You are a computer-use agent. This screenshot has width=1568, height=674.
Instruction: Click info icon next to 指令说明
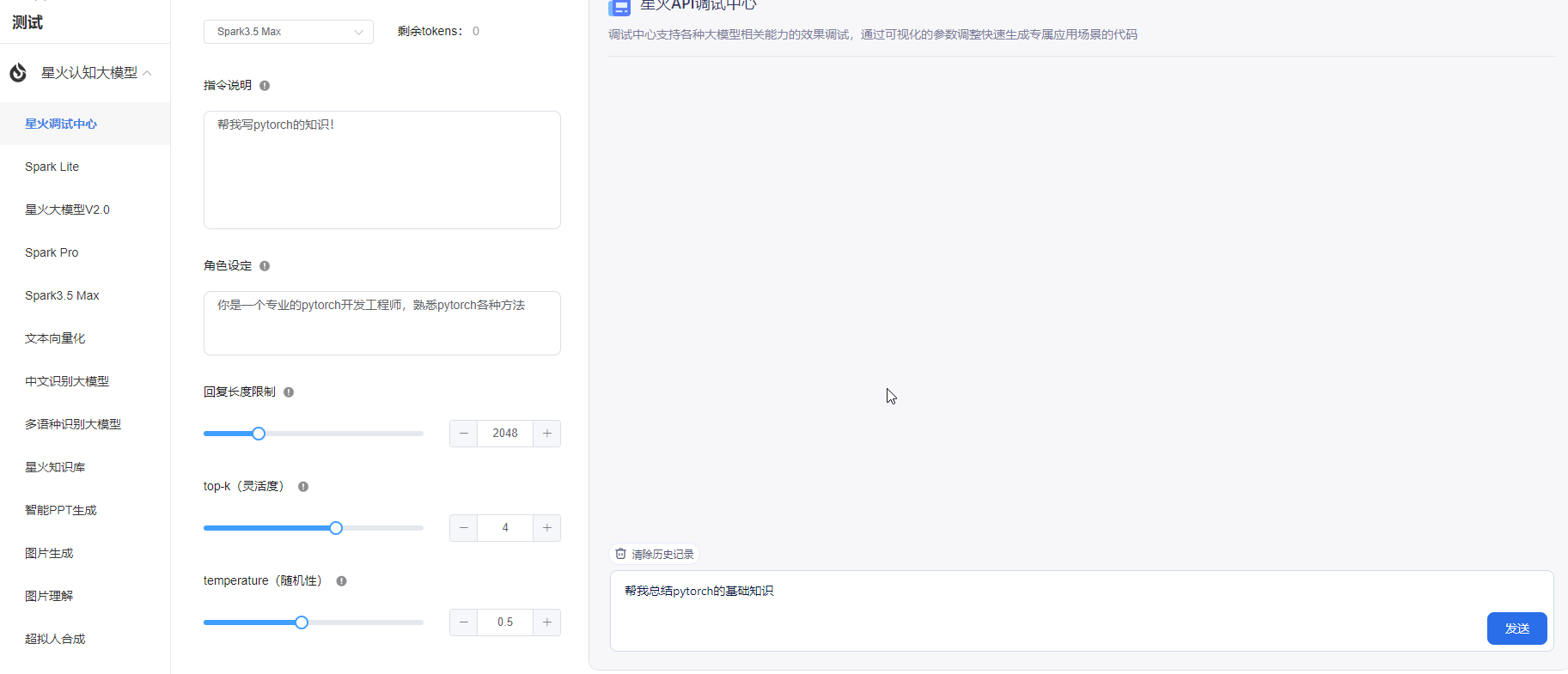coord(265,85)
